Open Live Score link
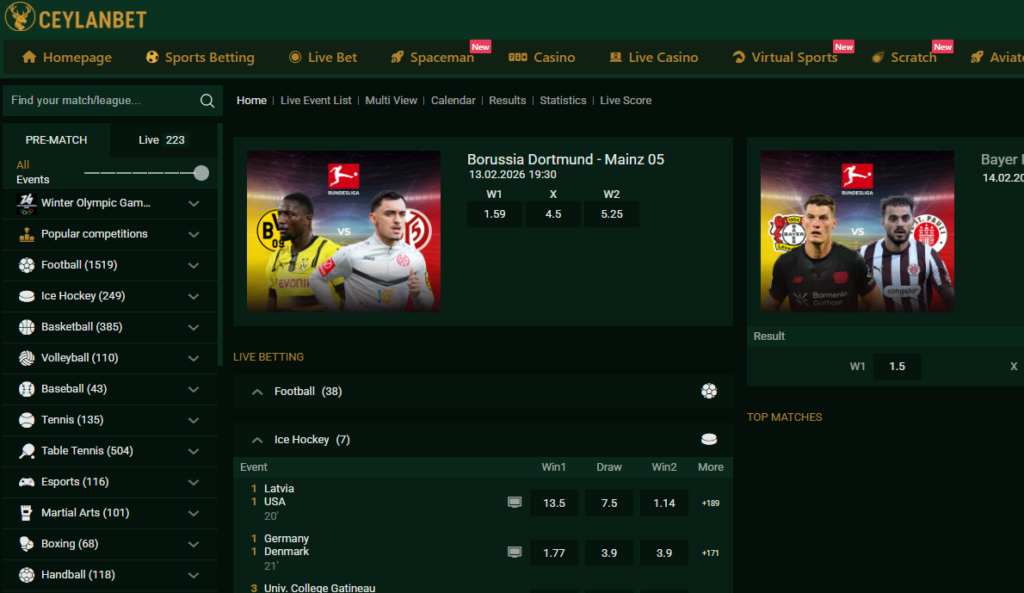 625,101
